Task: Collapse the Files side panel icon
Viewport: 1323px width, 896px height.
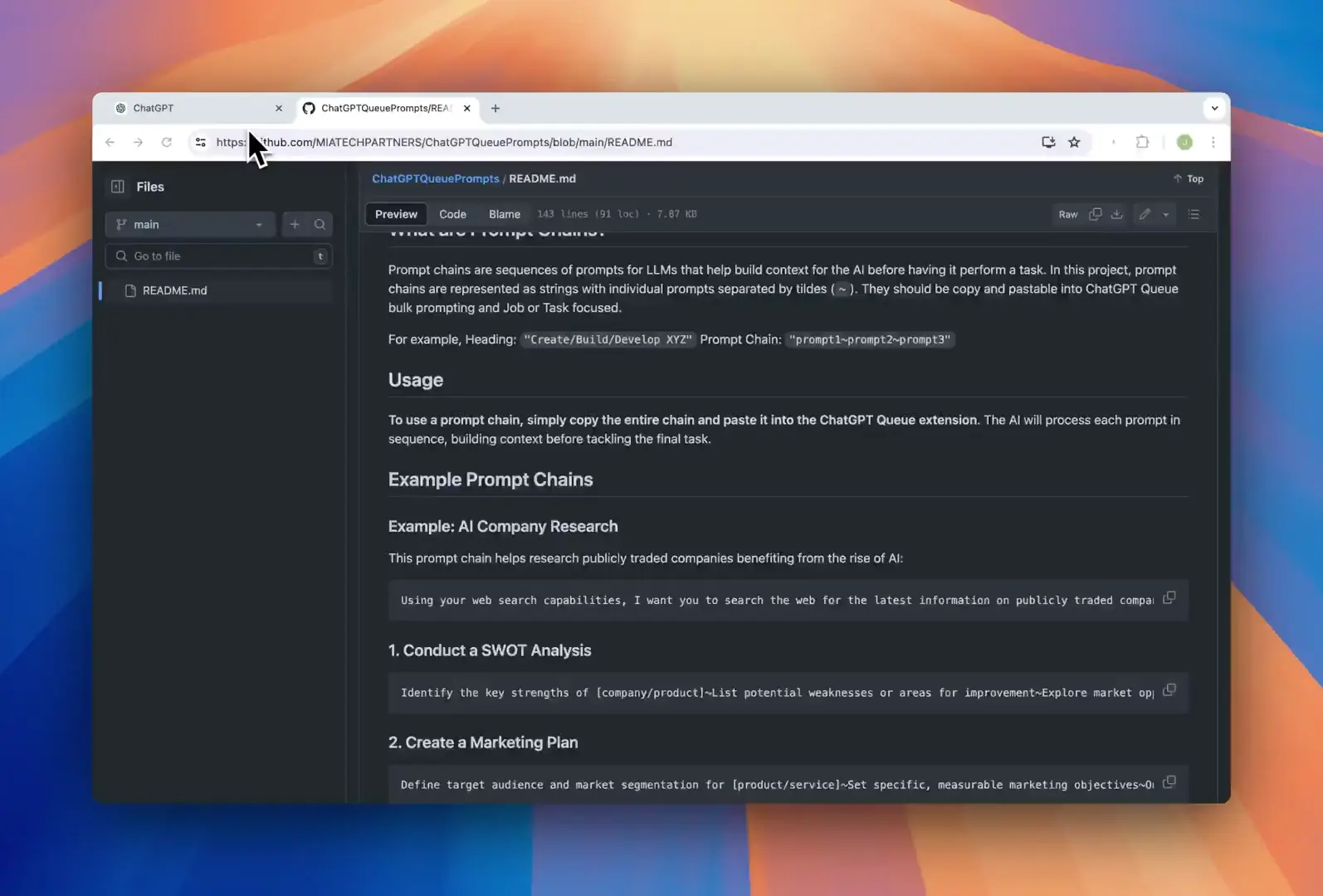Action: (118, 187)
